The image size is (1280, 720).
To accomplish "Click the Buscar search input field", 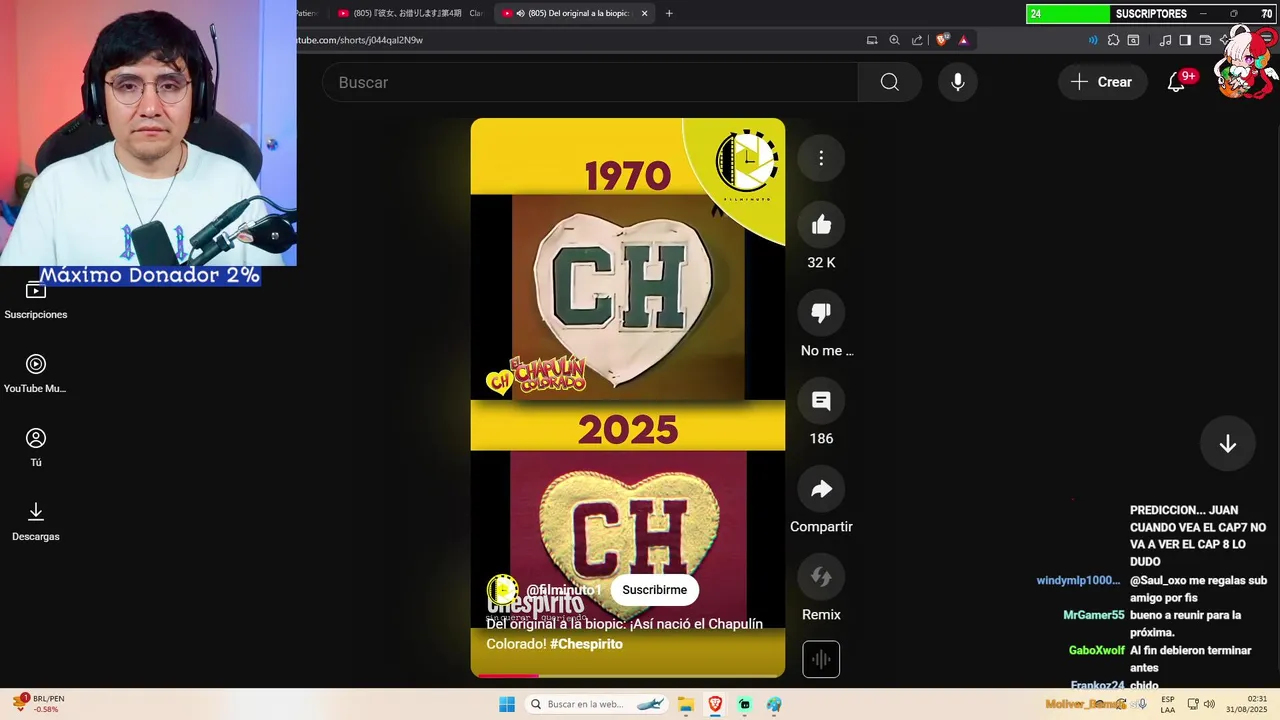I will pos(590,82).
